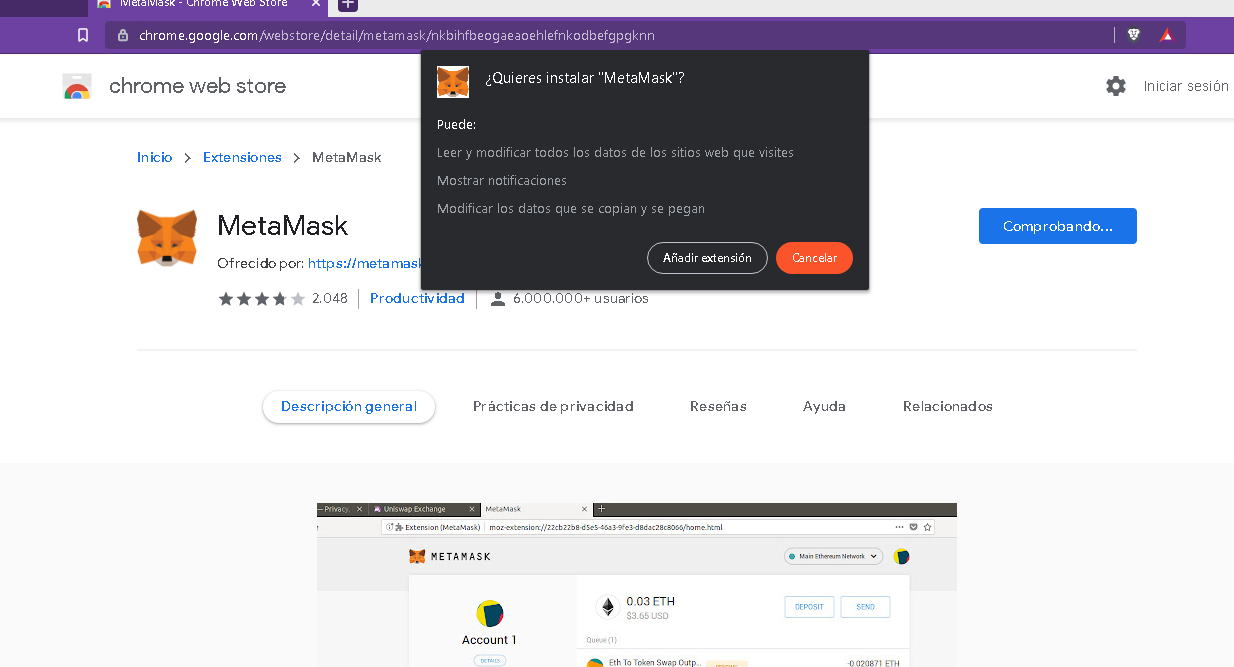The image size is (1234, 667).
Task: Click the Chrome Web Store rainbow logo
Action: 76,87
